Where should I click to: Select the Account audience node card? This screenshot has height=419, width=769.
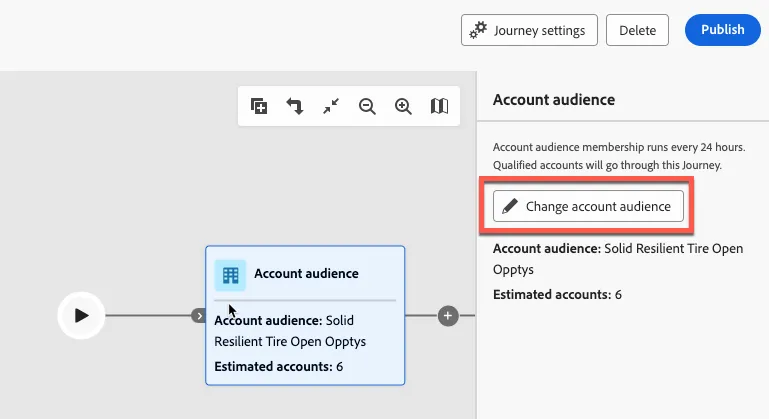[305, 315]
